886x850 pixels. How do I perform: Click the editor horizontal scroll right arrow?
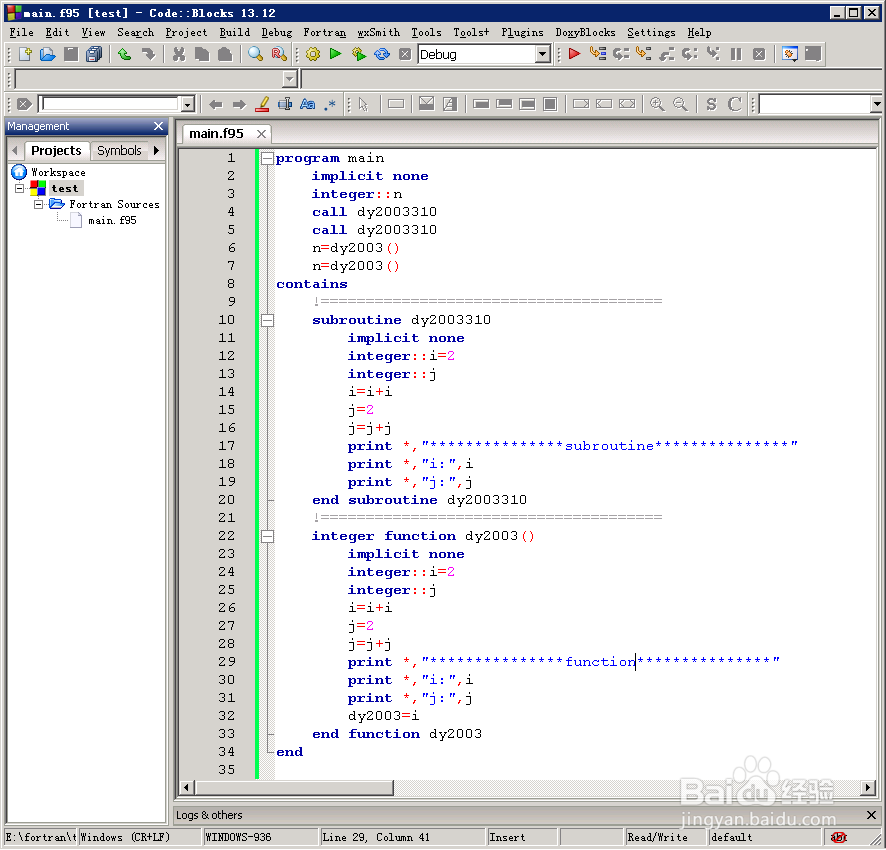[x=868, y=787]
